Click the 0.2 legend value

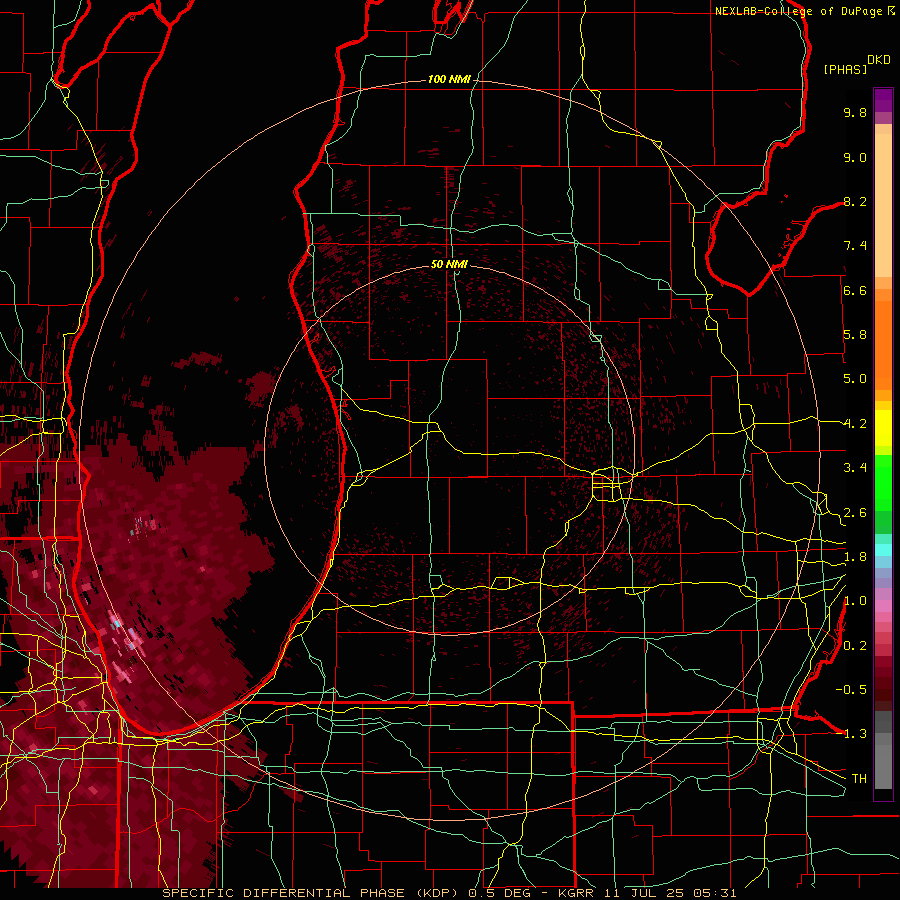point(855,646)
